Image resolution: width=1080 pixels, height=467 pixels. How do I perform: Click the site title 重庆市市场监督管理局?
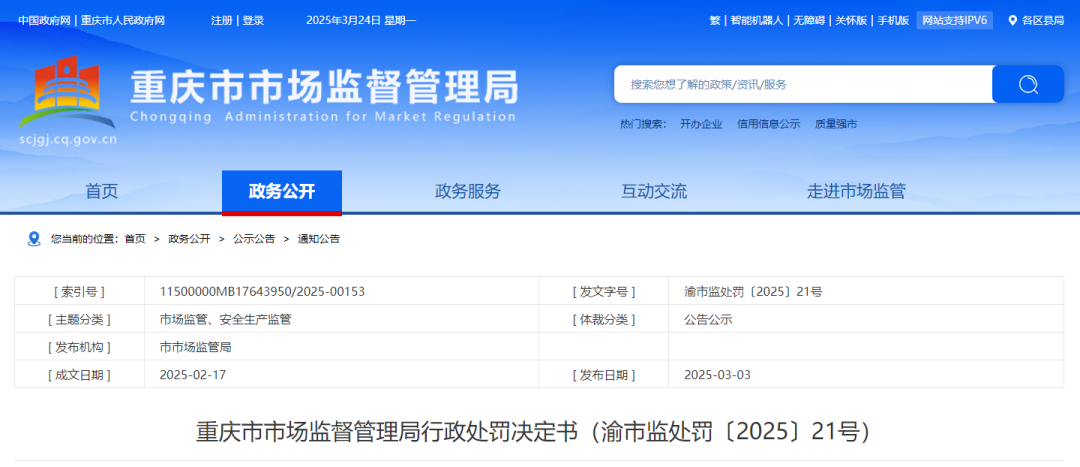(x=324, y=87)
